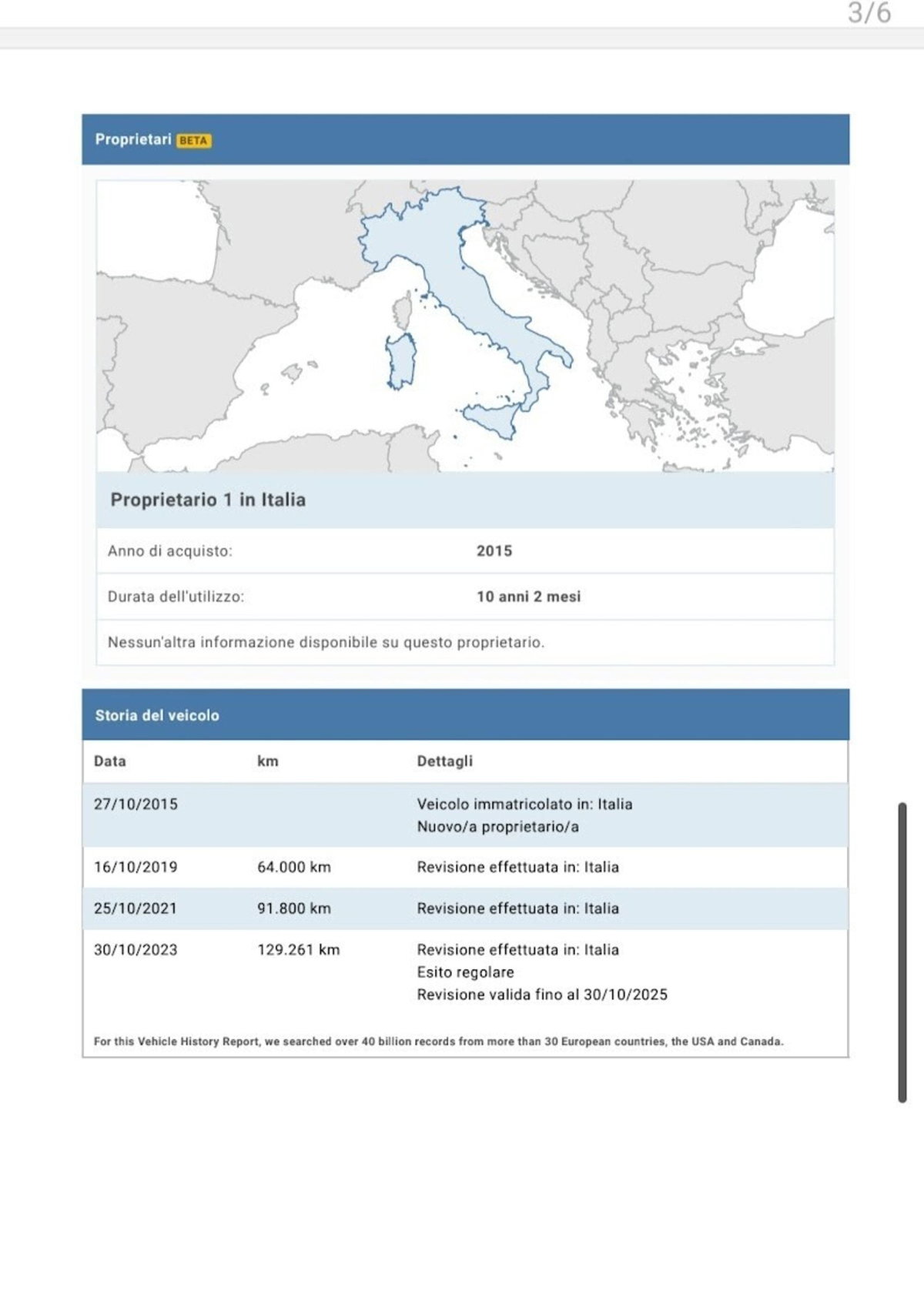Click the Anno di acquisto 2015 row
The width and height of the screenshot is (924, 1308).
[465, 550]
